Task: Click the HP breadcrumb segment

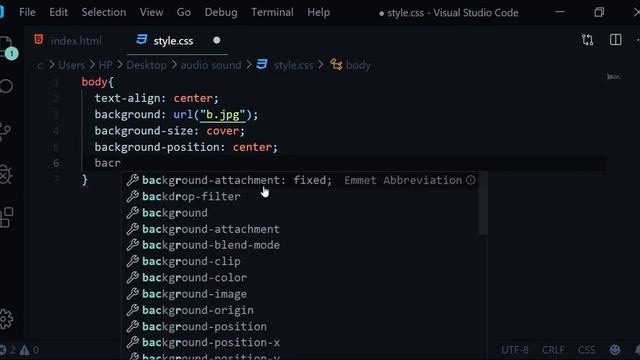Action: point(105,65)
